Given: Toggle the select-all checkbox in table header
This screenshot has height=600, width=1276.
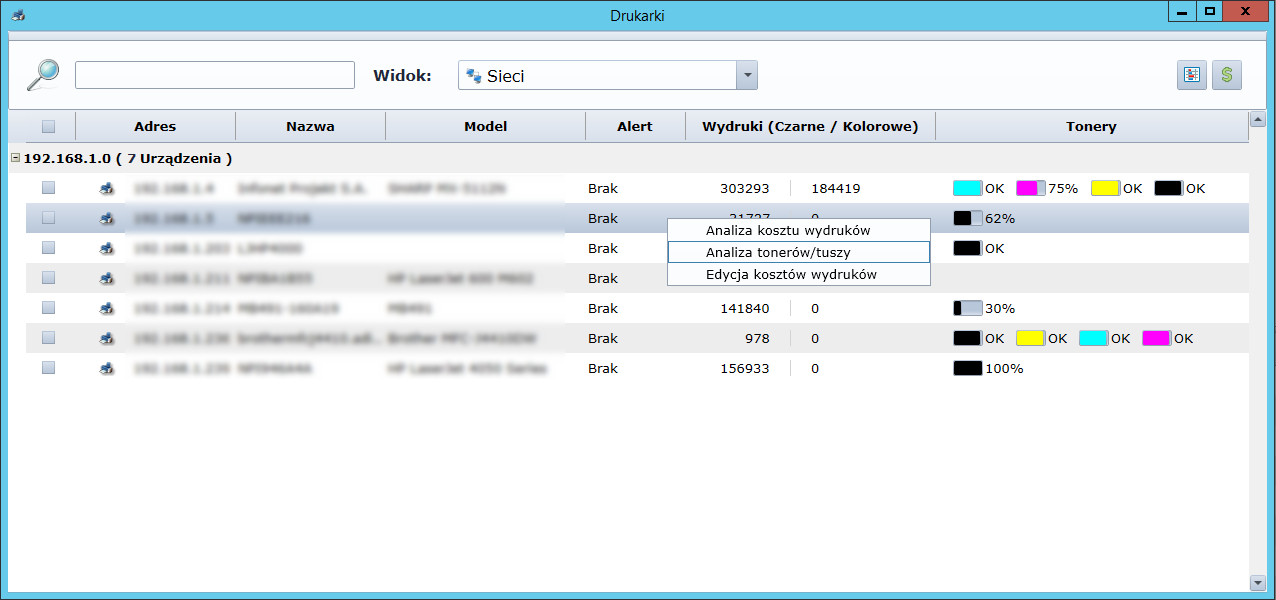Looking at the screenshot, I should (49, 127).
